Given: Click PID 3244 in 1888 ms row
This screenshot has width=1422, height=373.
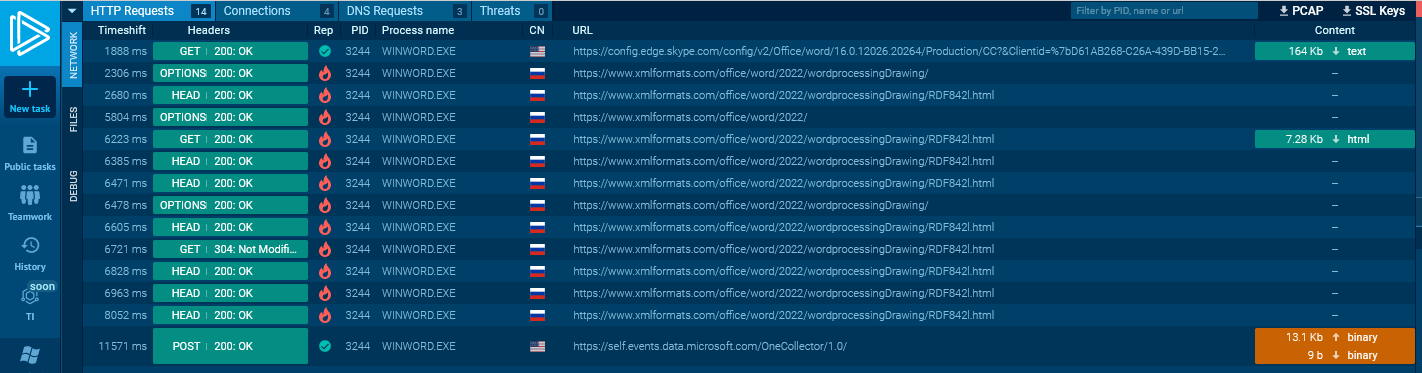Looking at the screenshot, I should [x=357, y=51].
